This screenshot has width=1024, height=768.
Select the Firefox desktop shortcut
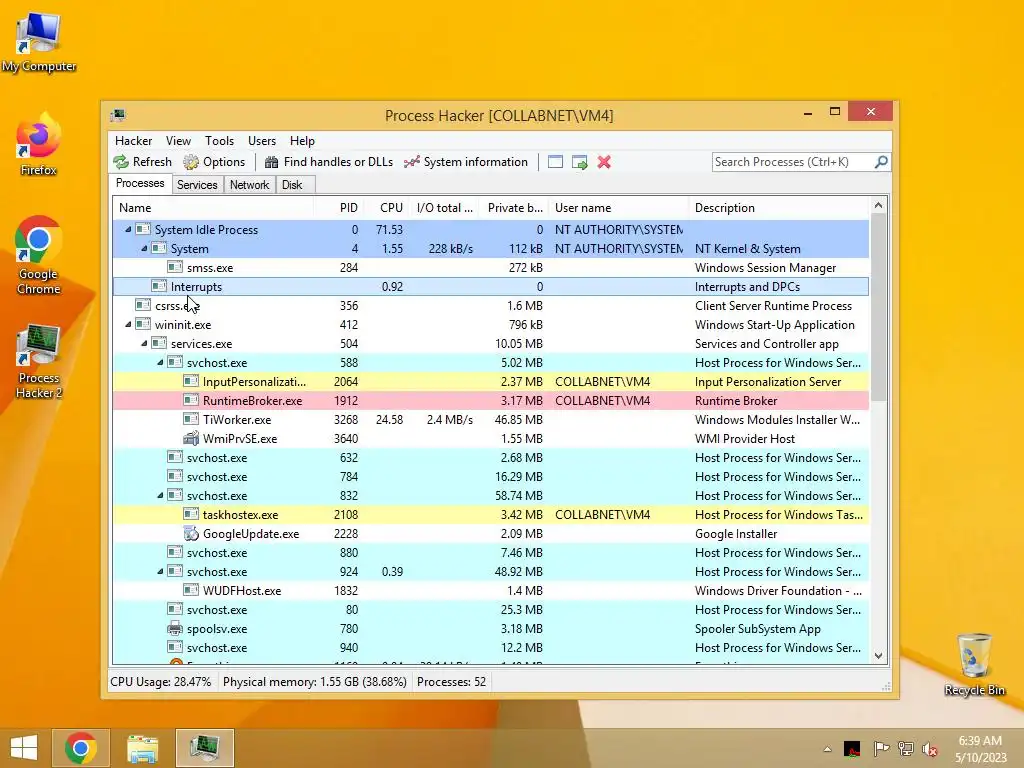39,145
